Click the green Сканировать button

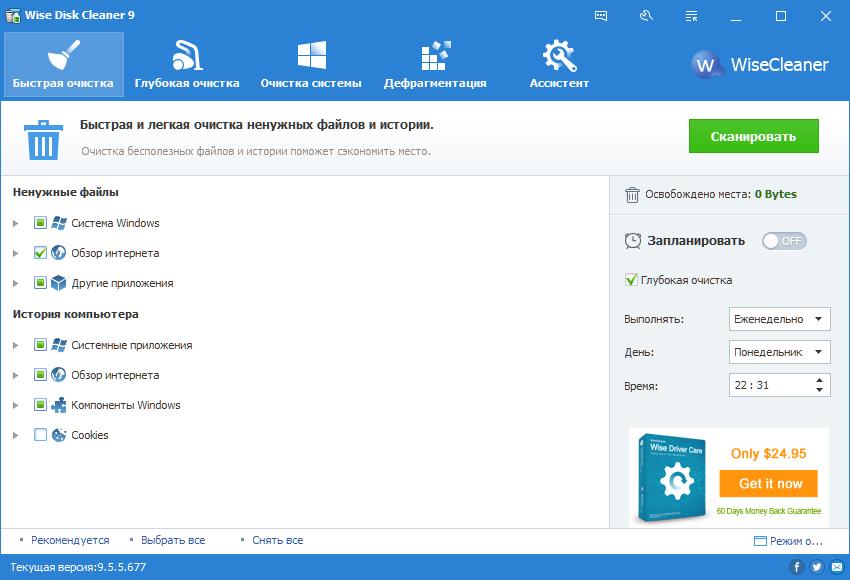point(753,137)
